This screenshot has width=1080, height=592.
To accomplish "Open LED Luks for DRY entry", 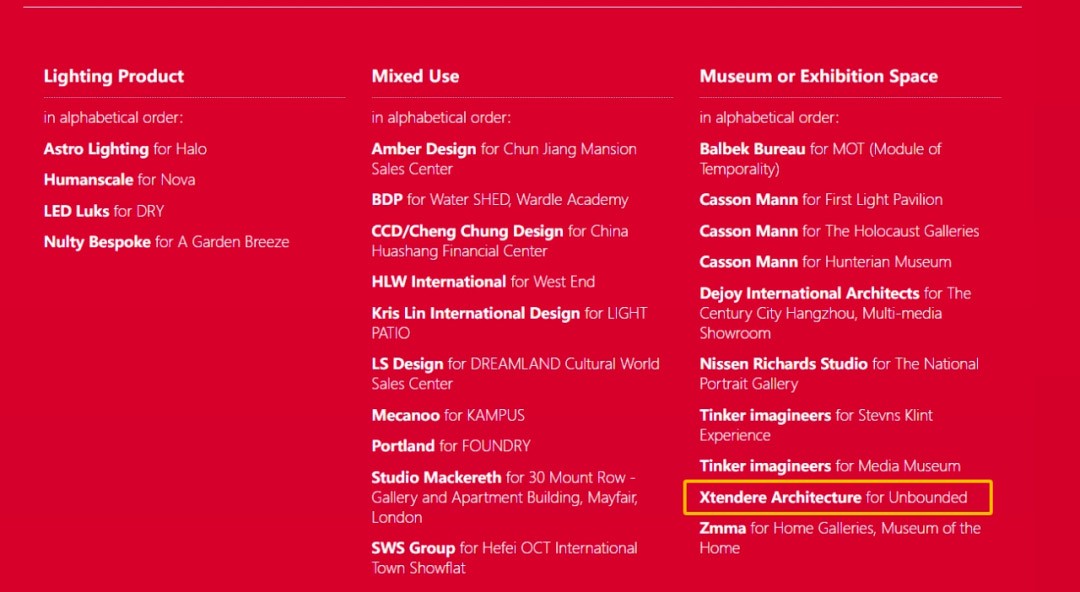I will [x=103, y=211].
